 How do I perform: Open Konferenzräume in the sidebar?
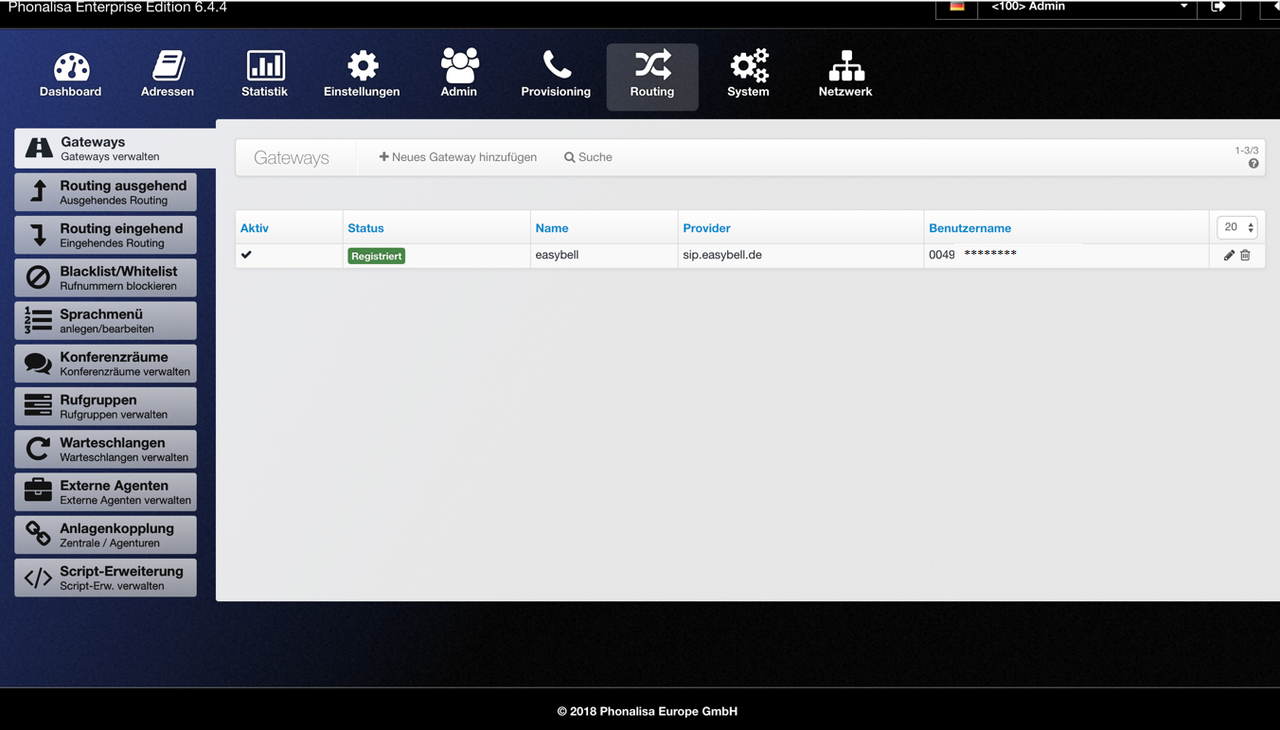coord(105,363)
